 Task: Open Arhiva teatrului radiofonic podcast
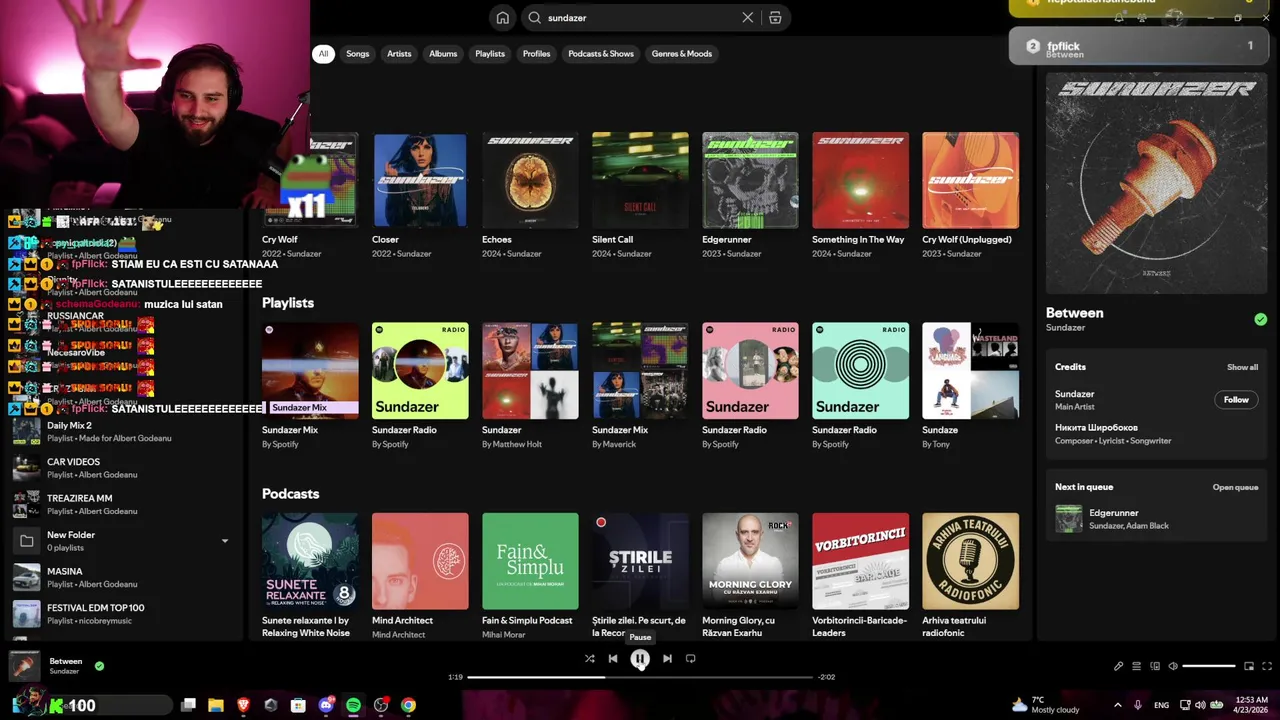click(x=970, y=561)
